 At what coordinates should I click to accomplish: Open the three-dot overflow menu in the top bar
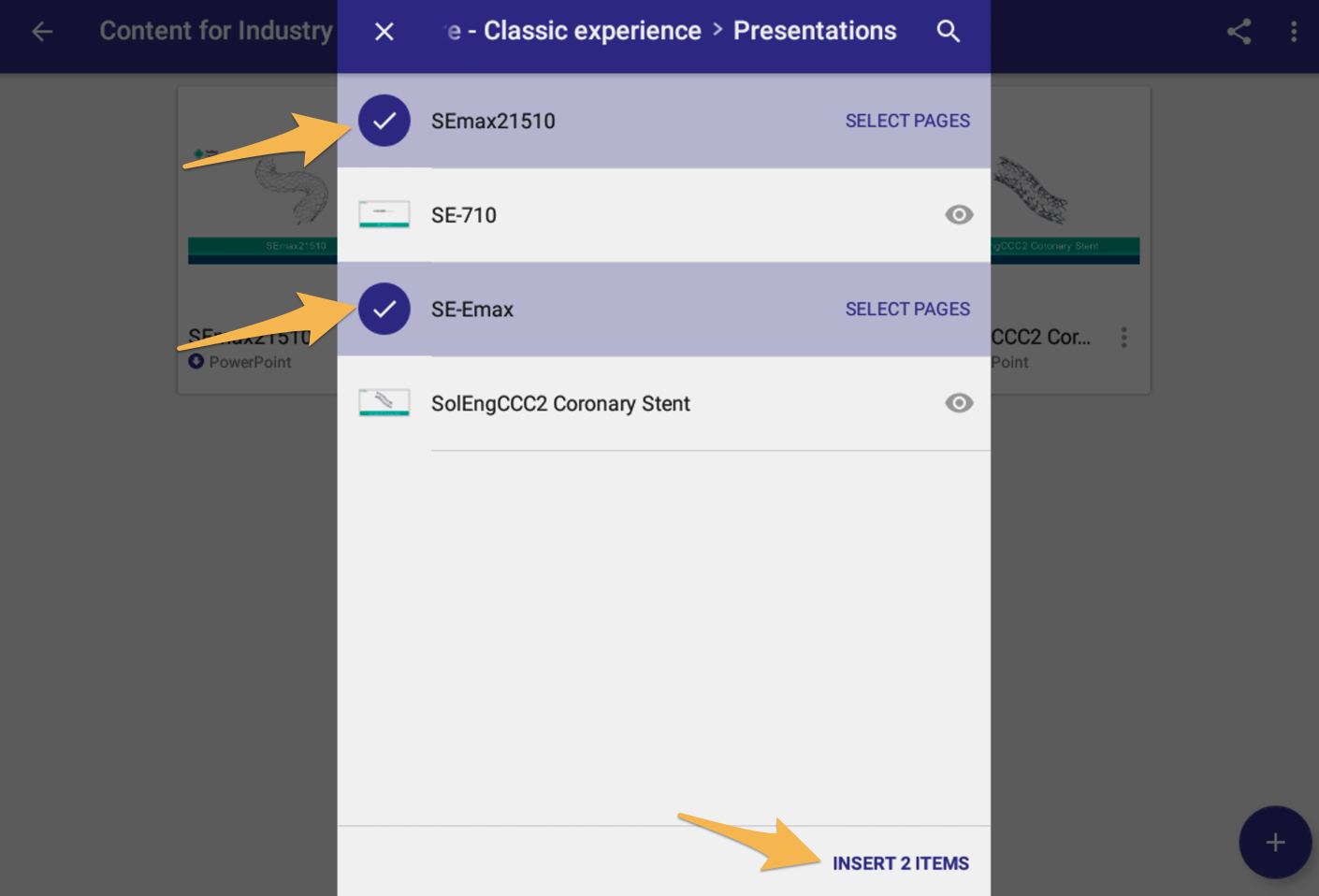point(1294,32)
